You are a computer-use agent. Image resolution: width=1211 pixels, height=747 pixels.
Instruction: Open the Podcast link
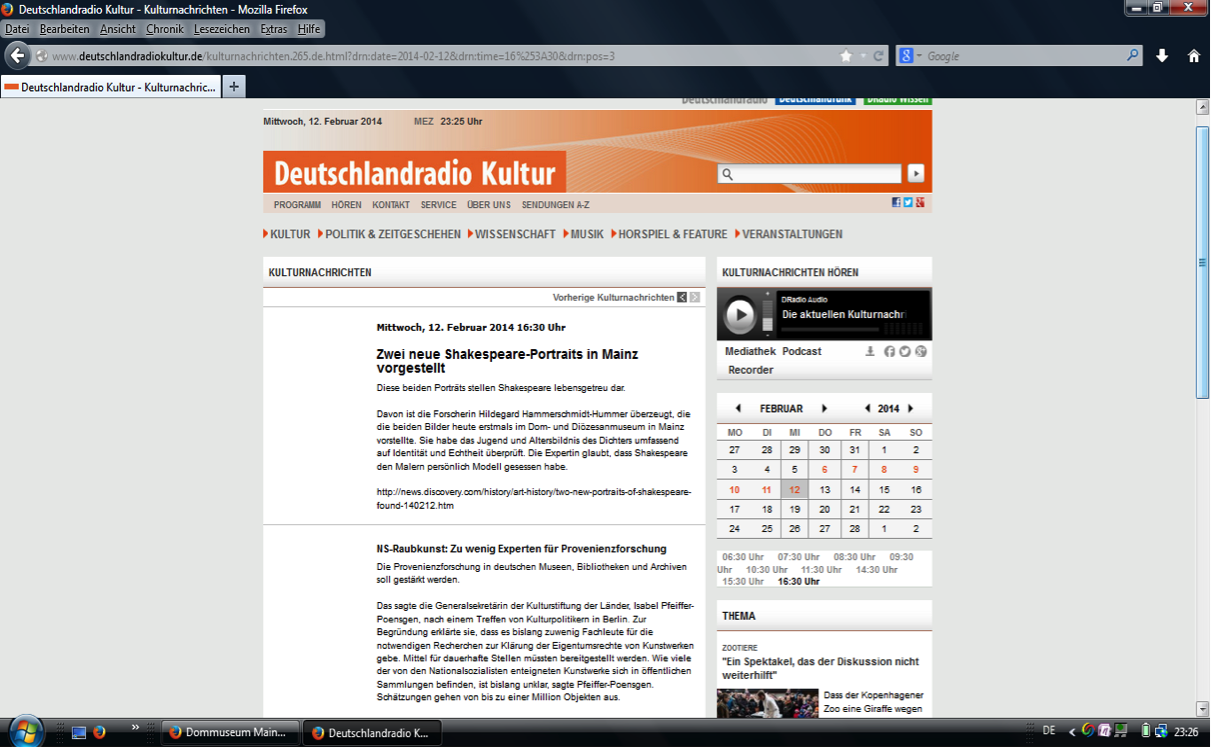click(x=802, y=351)
